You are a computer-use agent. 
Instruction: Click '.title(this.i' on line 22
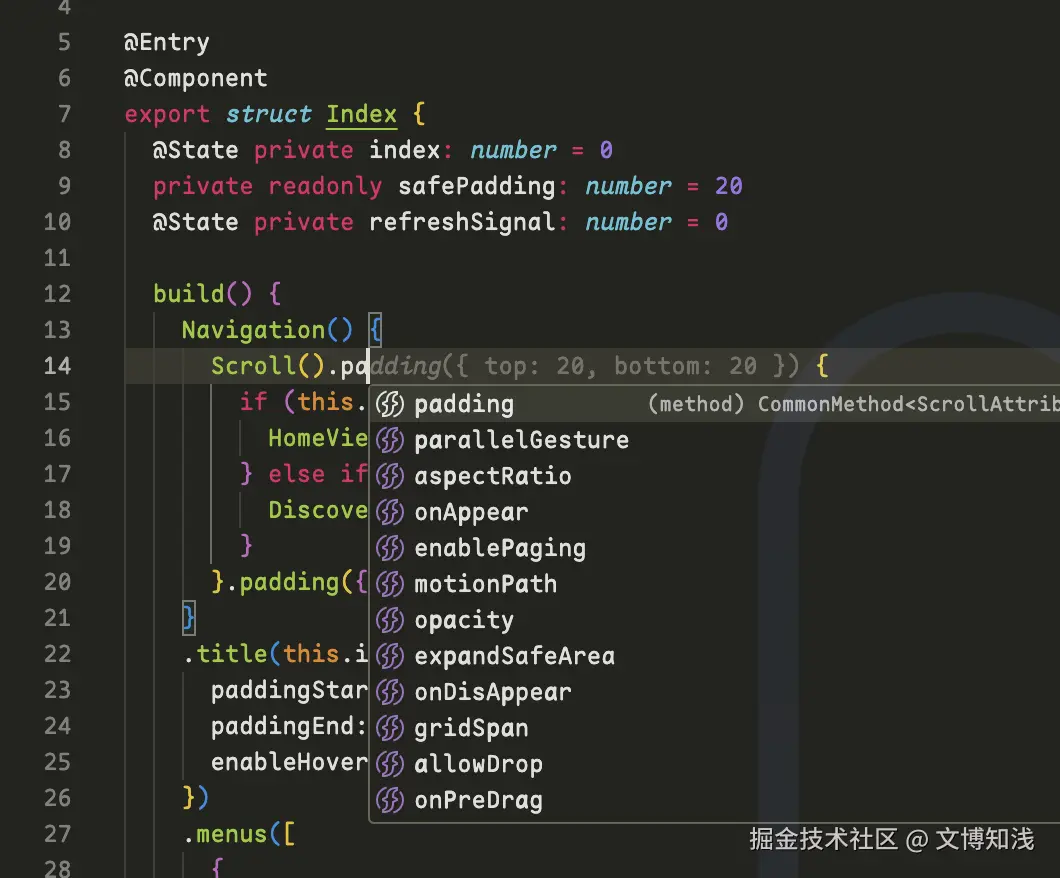coord(275,654)
